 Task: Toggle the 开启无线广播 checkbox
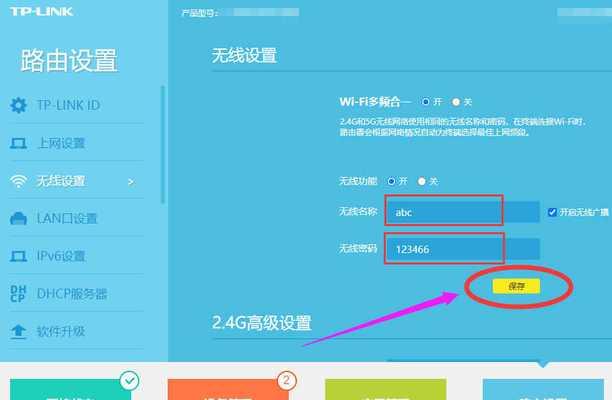[x=552, y=212]
